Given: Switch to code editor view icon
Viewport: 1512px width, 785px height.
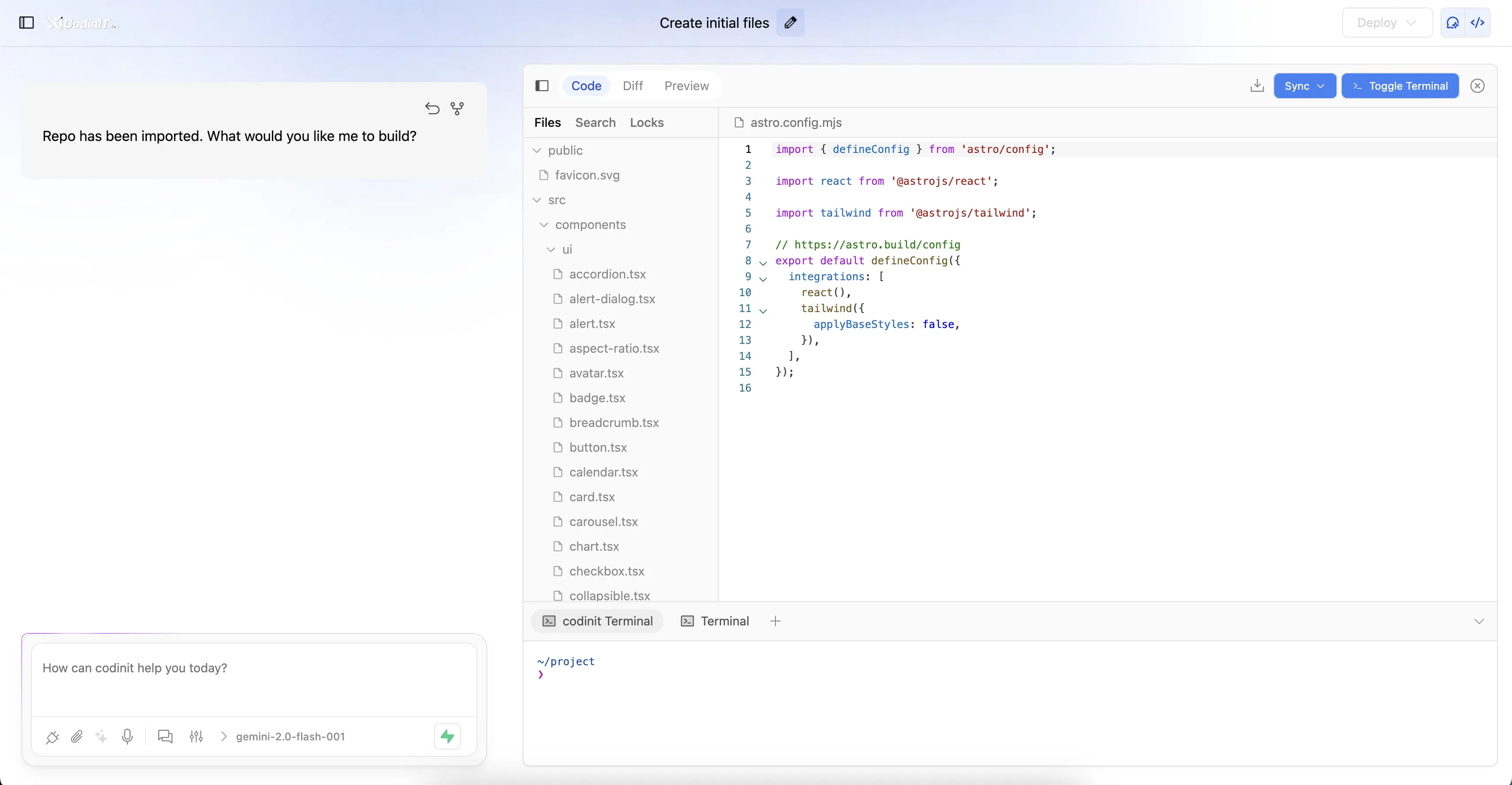Looking at the screenshot, I should tap(1478, 22).
